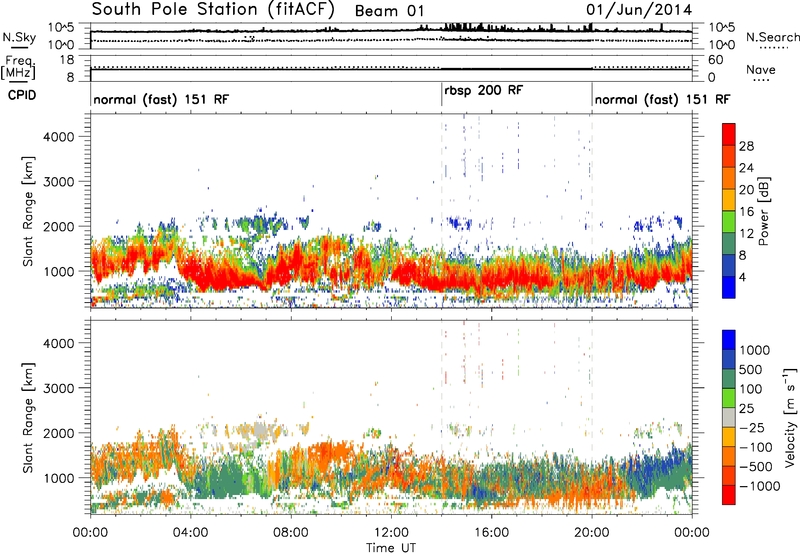Click the -25 label on Velocity color bar
Screen dimensions: 800x554
point(752,427)
